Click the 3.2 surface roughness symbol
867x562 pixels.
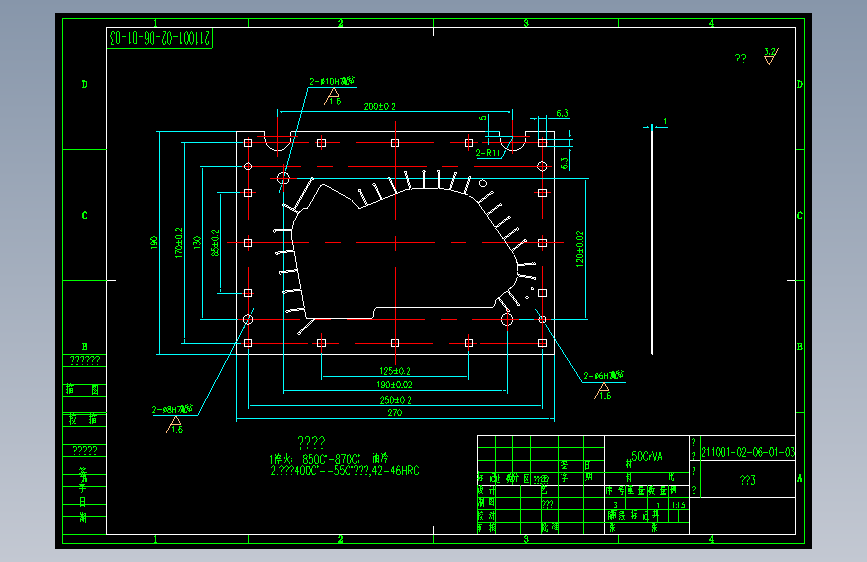coord(771,56)
